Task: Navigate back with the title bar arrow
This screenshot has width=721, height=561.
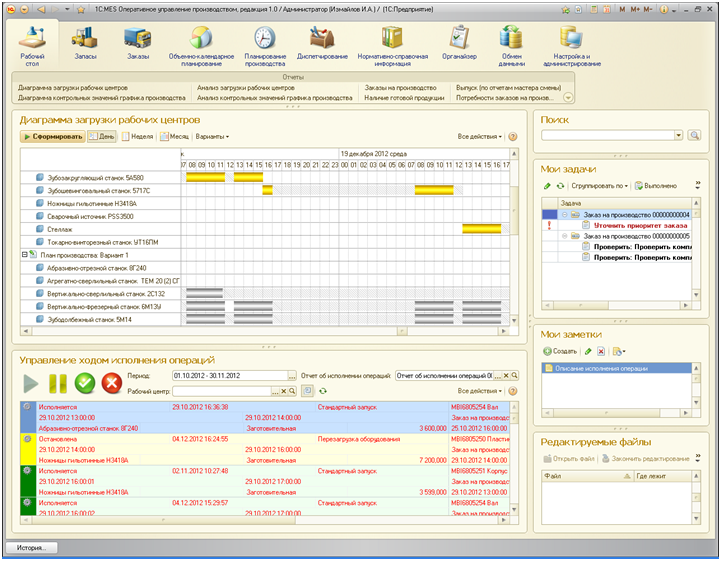Action: tap(41, 9)
